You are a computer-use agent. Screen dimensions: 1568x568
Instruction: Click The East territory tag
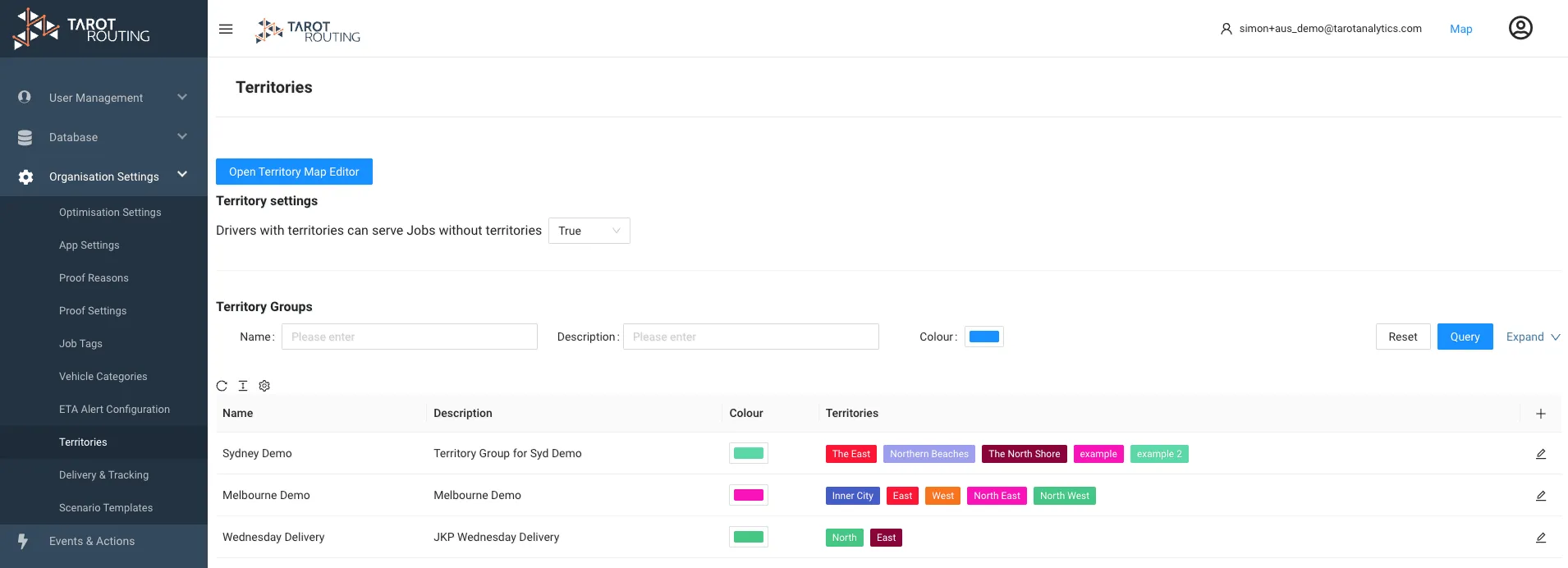point(851,454)
